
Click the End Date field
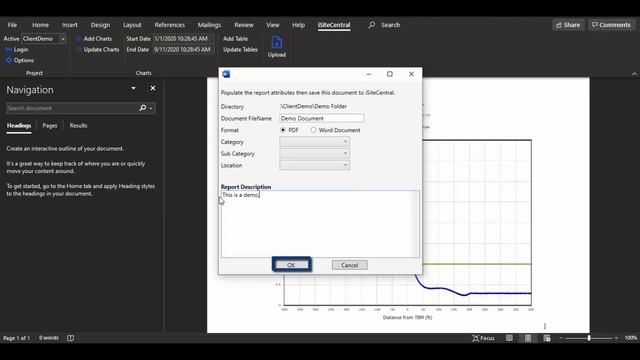(x=183, y=49)
